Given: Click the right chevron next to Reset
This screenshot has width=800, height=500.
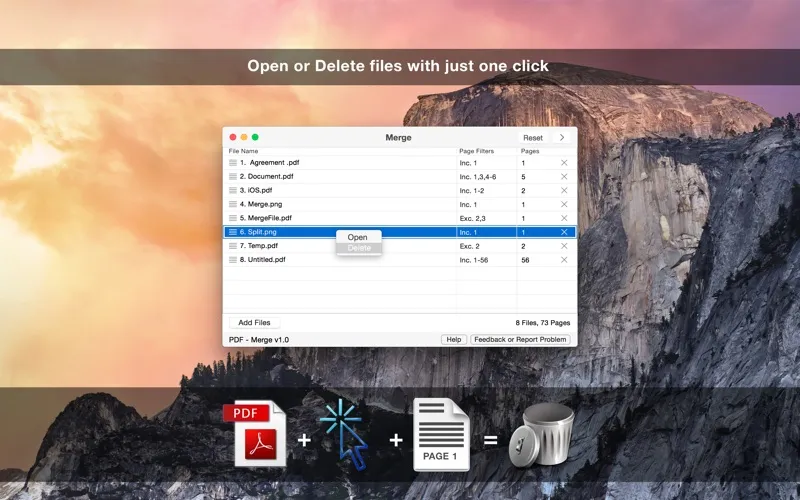Looking at the screenshot, I should point(562,138).
